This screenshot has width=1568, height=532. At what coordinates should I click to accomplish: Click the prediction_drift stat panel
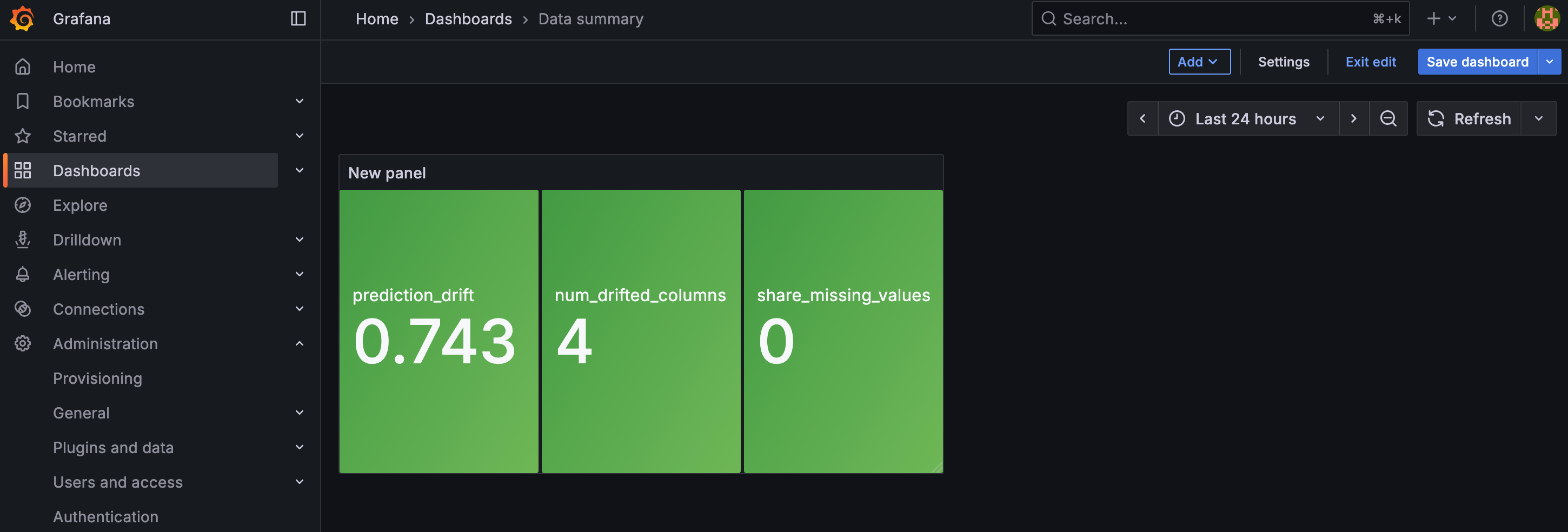coord(439,331)
